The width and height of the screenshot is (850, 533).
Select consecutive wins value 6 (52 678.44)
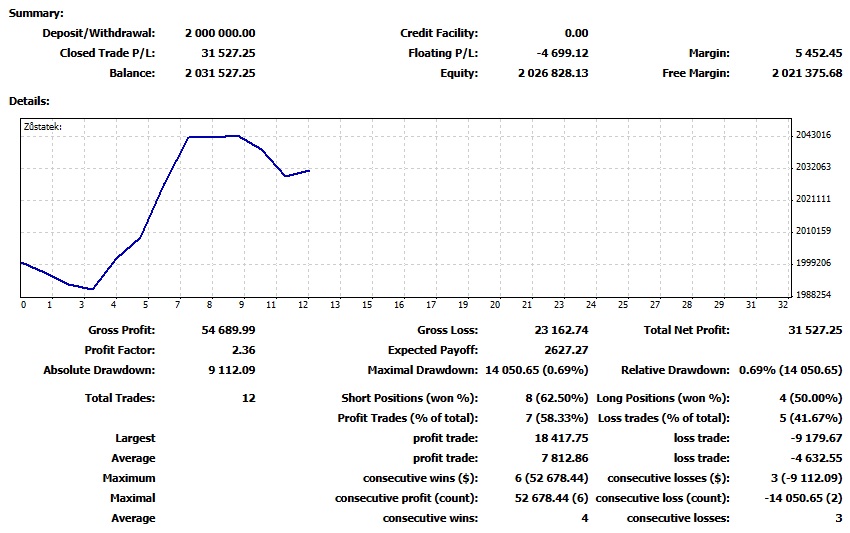click(x=552, y=479)
